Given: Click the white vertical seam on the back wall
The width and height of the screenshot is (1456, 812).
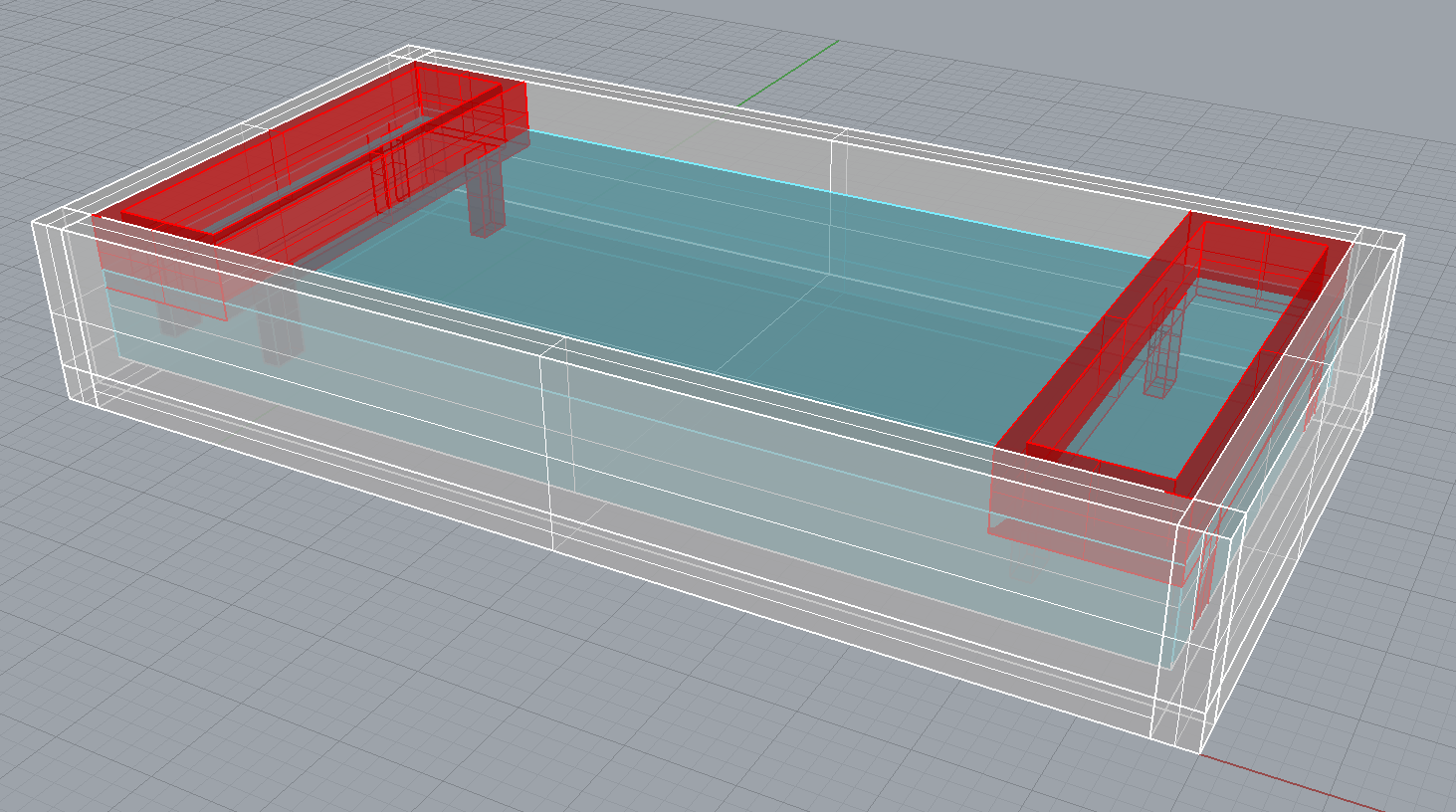Looking at the screenshot, I should coord(830,199).
